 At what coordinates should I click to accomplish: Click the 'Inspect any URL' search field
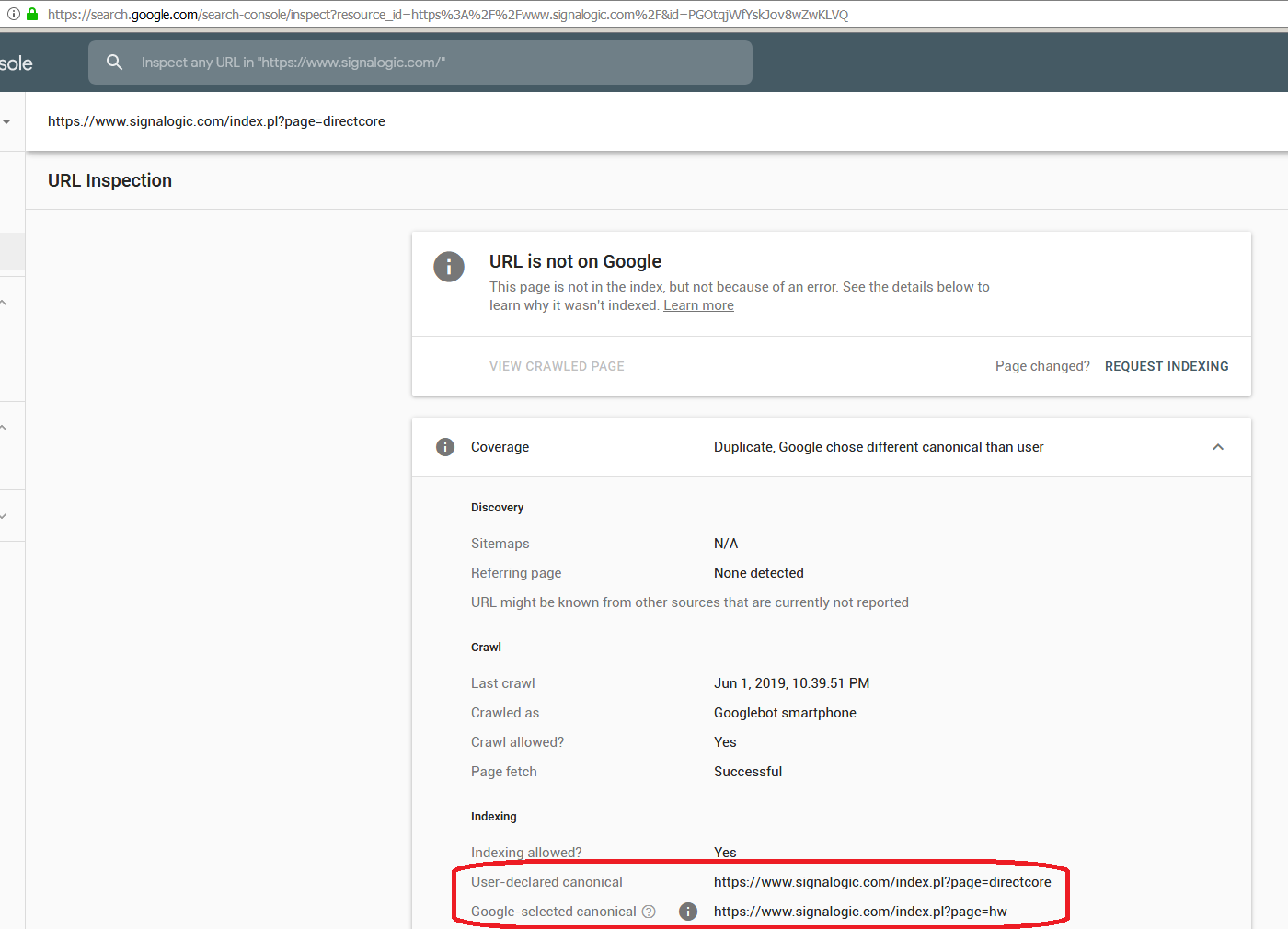click(x=420, y=63)
